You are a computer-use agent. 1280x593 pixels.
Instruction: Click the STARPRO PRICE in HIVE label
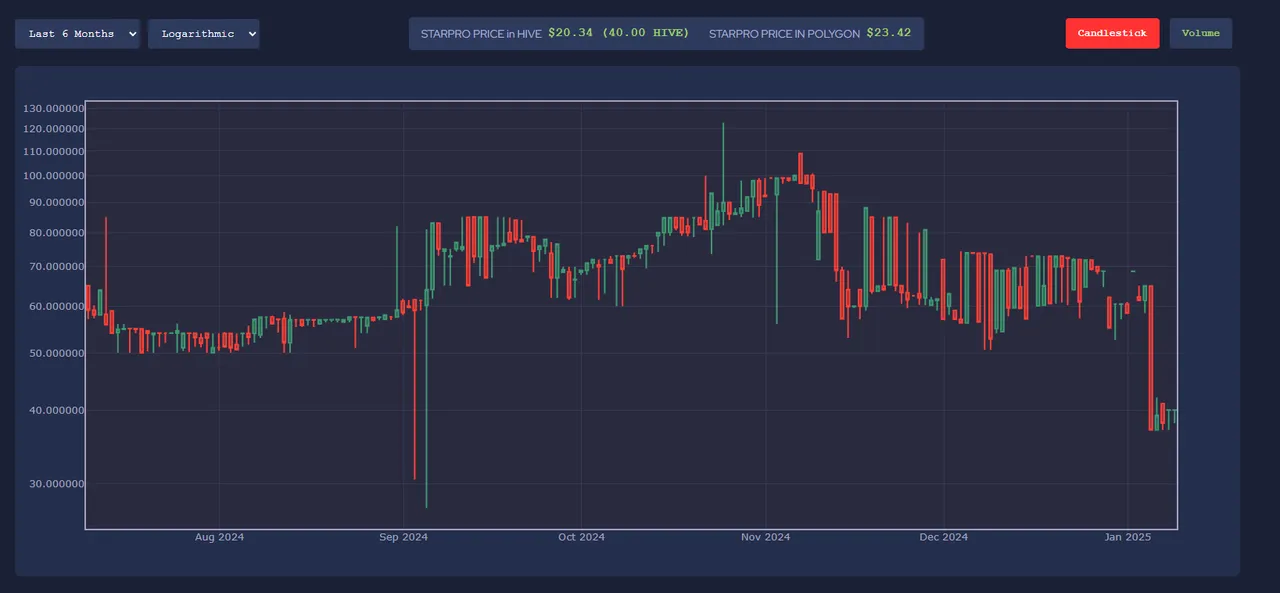point(481,33)
